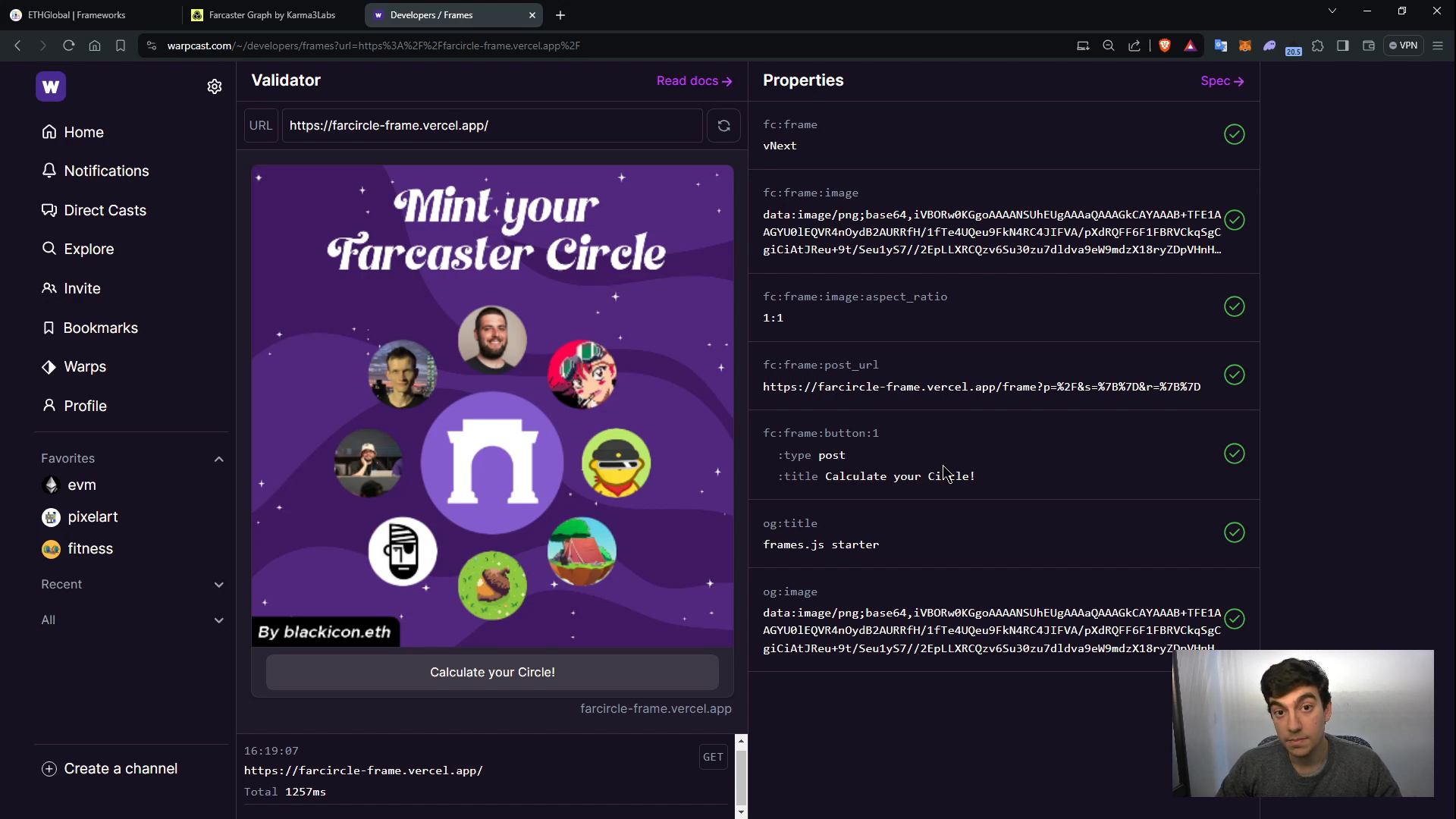Open Warps in the sidebar
Viewport: 1456px width, 819px height.
74,366
